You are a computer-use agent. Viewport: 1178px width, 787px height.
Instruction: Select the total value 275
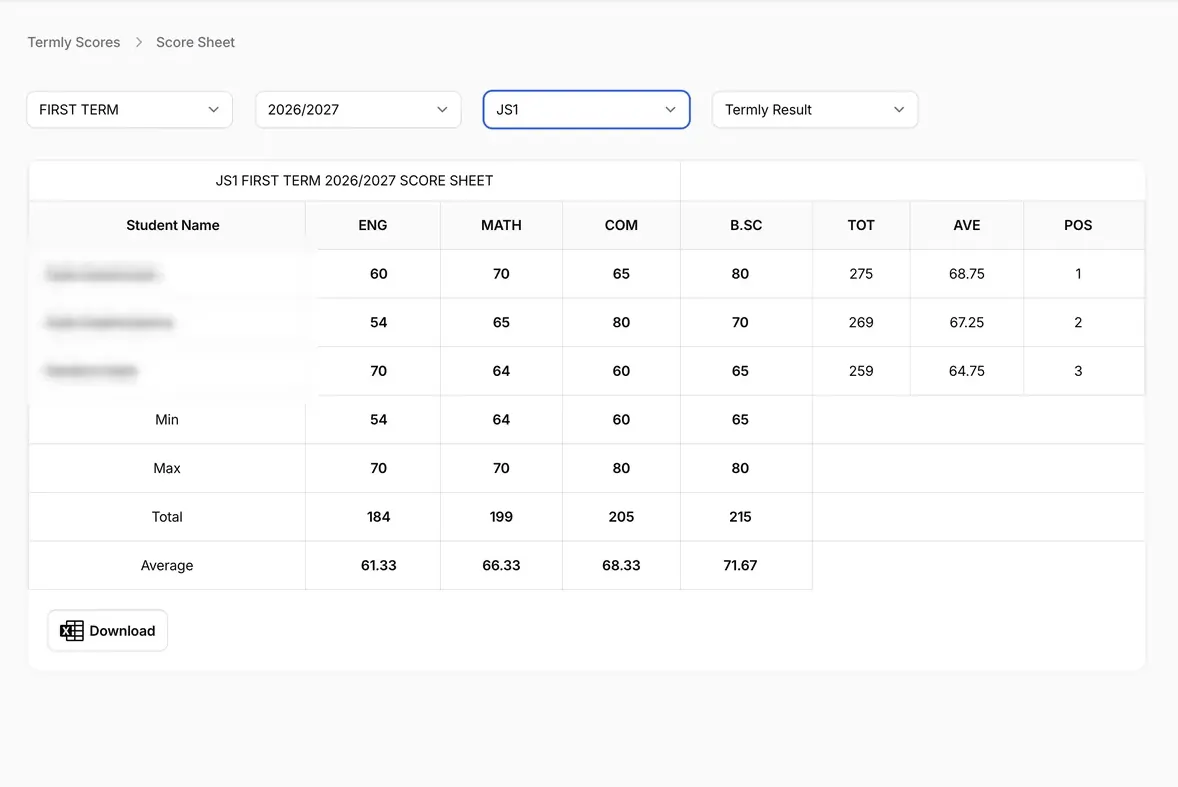861,274
